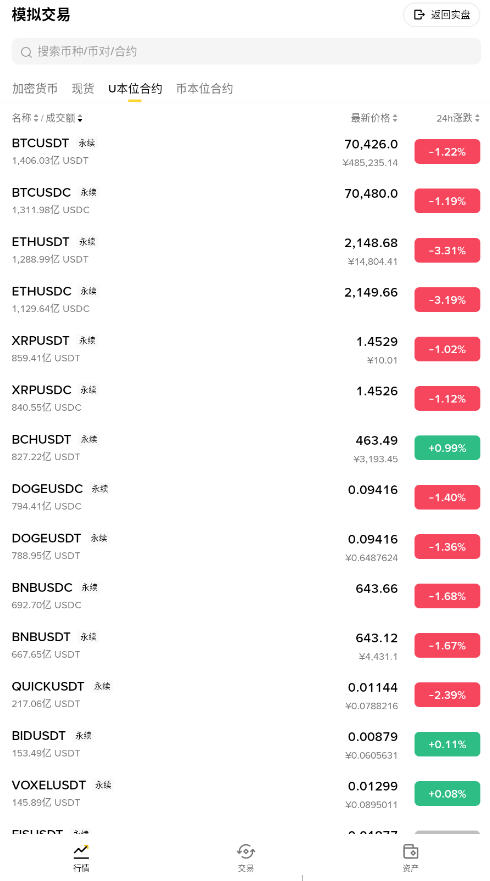
Task: Sort by 名称 arrows
Action: click(36, 119)
